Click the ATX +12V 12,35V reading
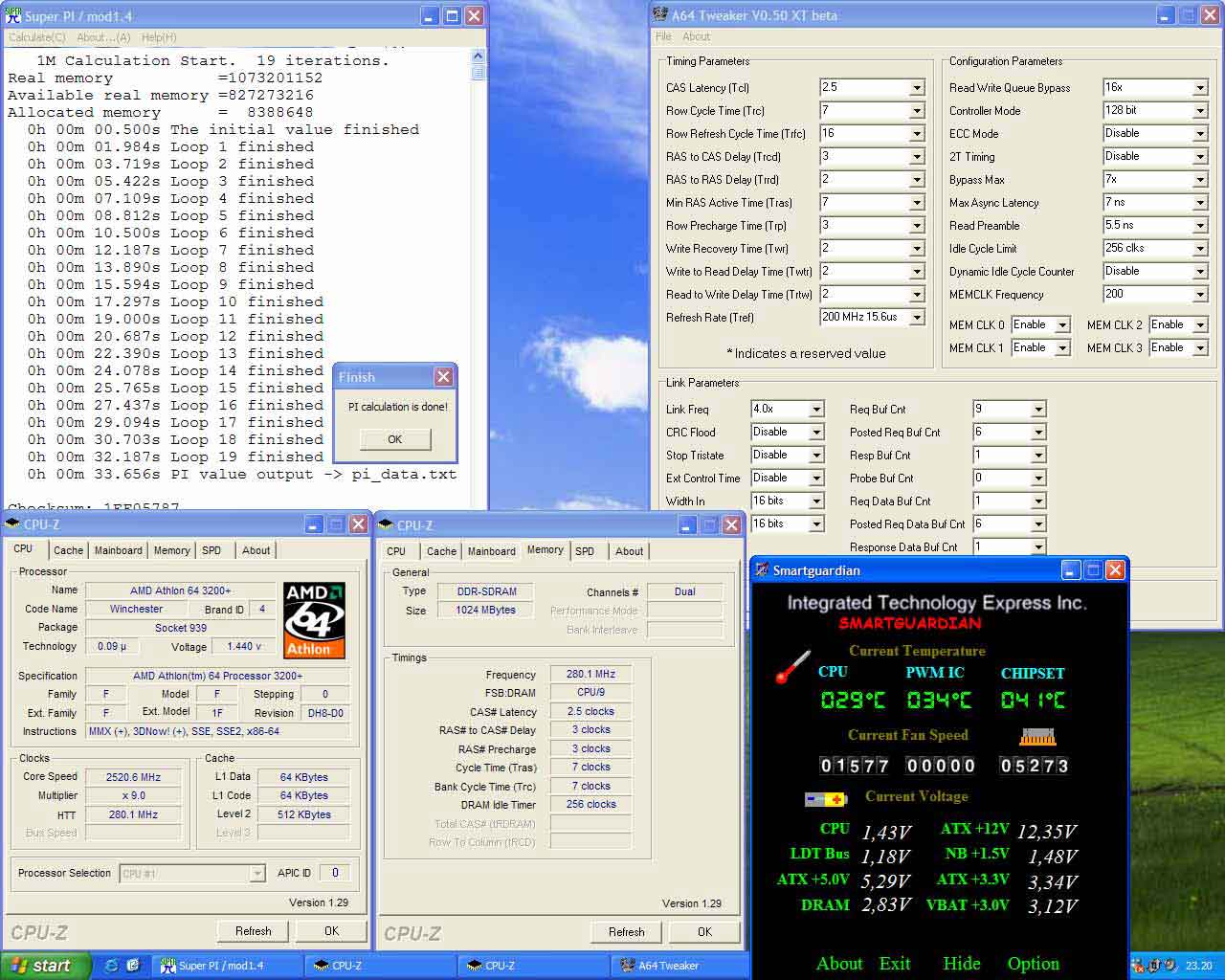Viewport: 1225px width, 980px height. coord(1046,832)
